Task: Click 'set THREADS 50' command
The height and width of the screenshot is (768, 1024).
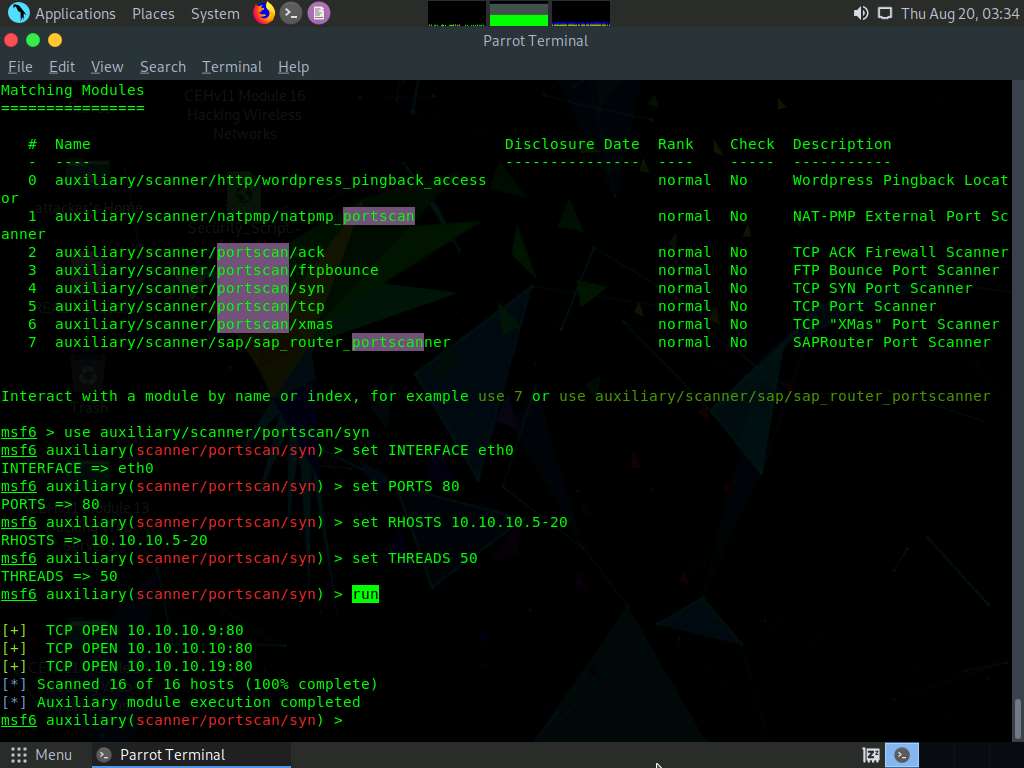Action: tap(415, 558)
